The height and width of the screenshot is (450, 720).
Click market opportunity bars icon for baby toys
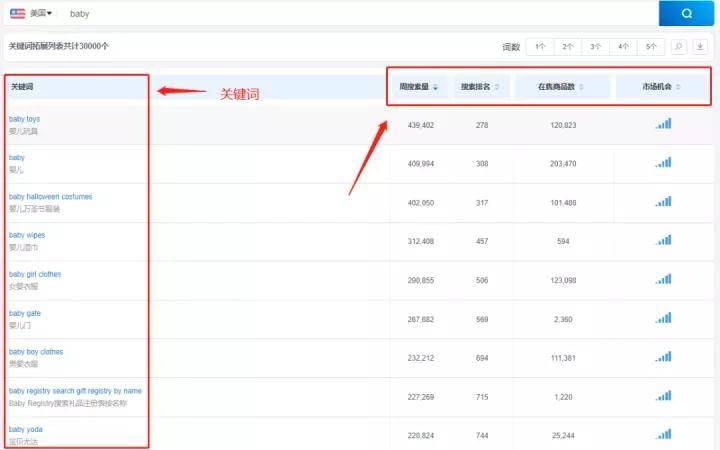pos(664,124)
